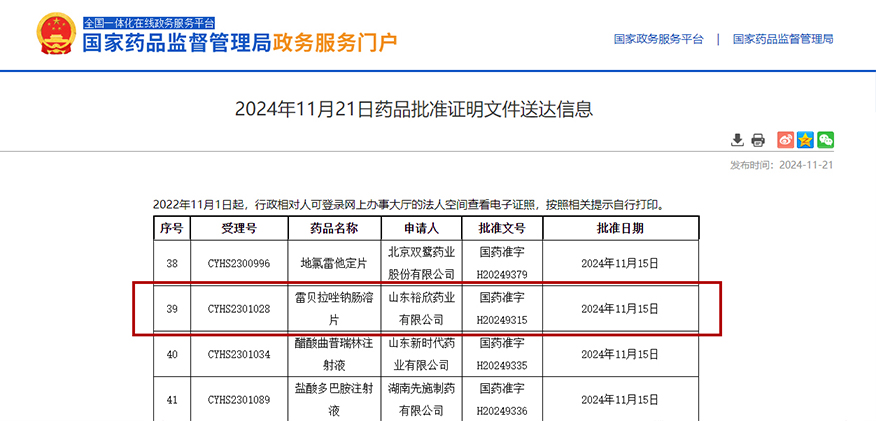Open the 国家政务服务平台 link
This screenshot has width=876, height=421.
(x=659, y=39)
